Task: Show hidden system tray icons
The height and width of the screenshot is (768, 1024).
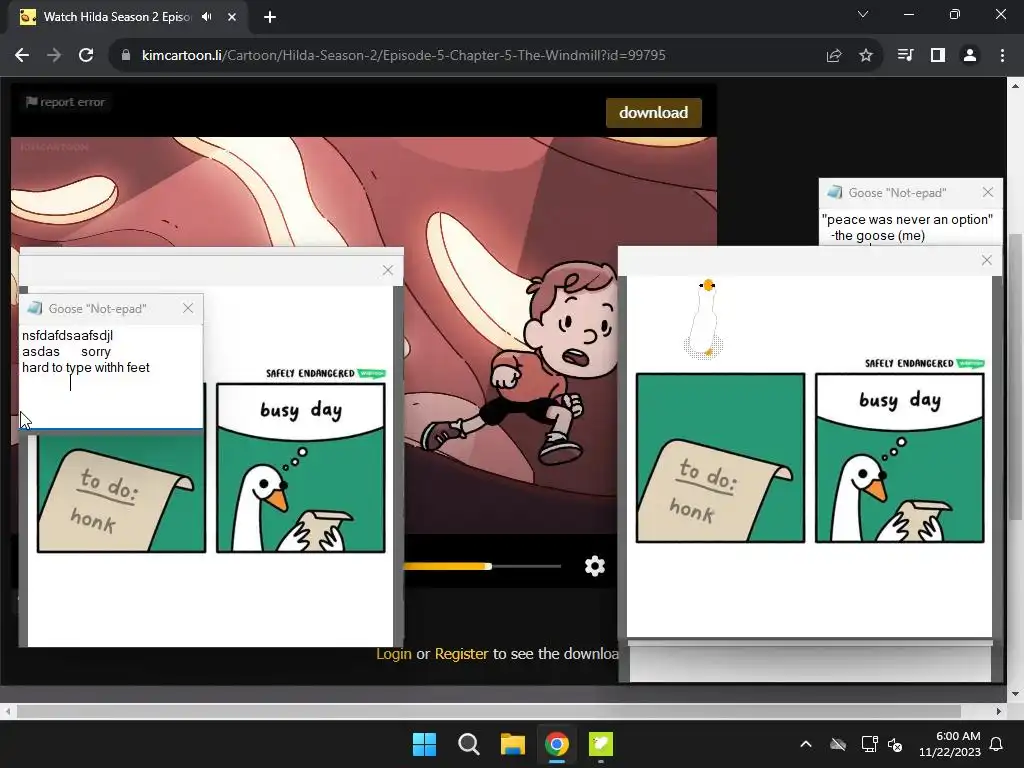Action: point(806,744)
